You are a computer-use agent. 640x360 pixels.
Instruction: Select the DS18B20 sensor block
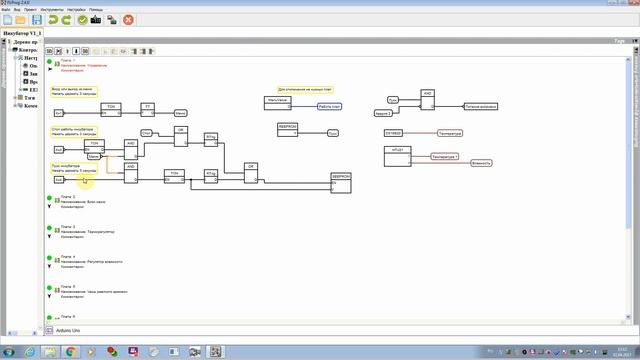[393, 133]
